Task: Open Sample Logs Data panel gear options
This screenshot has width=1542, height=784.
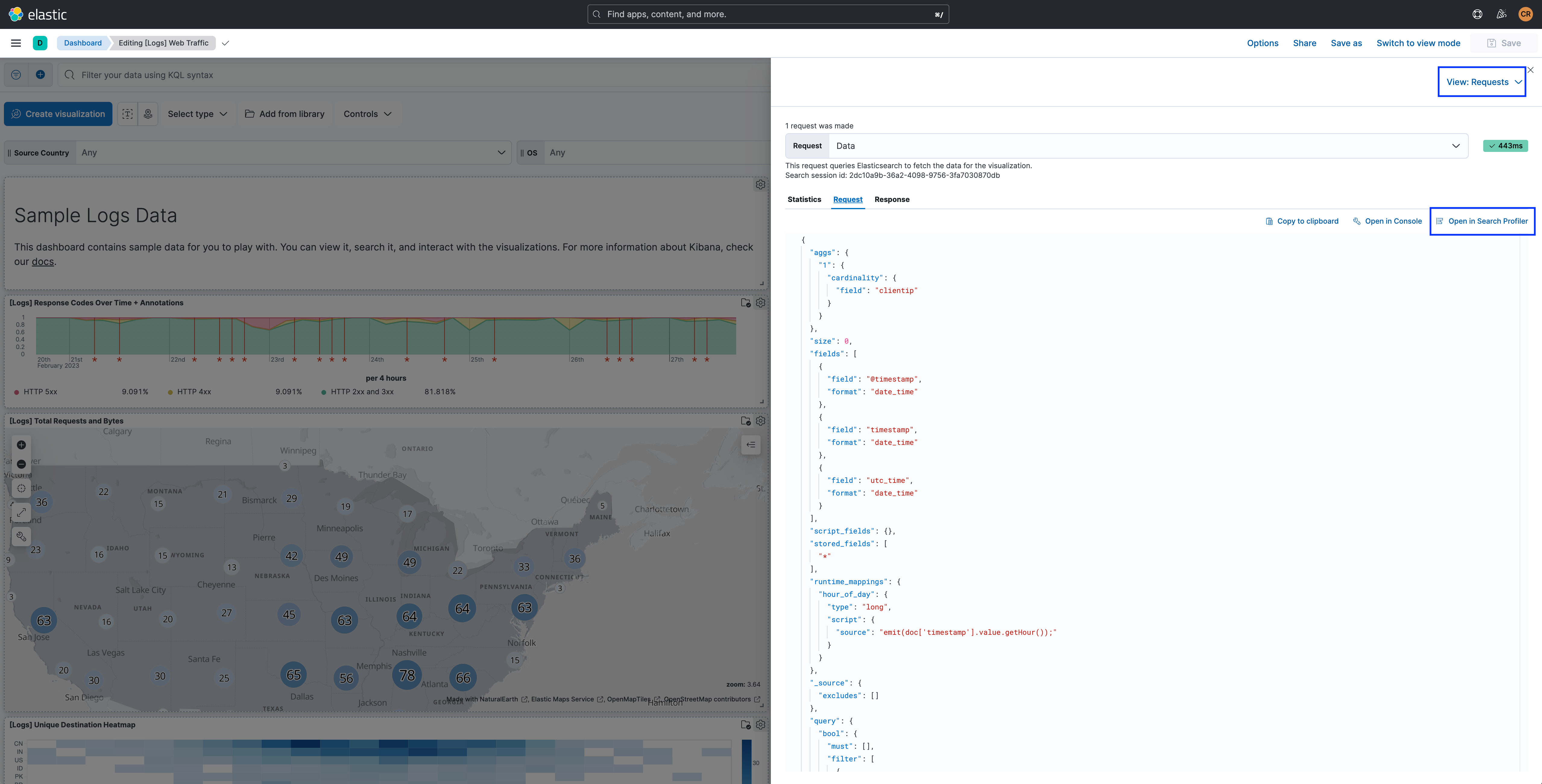Action: point(760,184)
